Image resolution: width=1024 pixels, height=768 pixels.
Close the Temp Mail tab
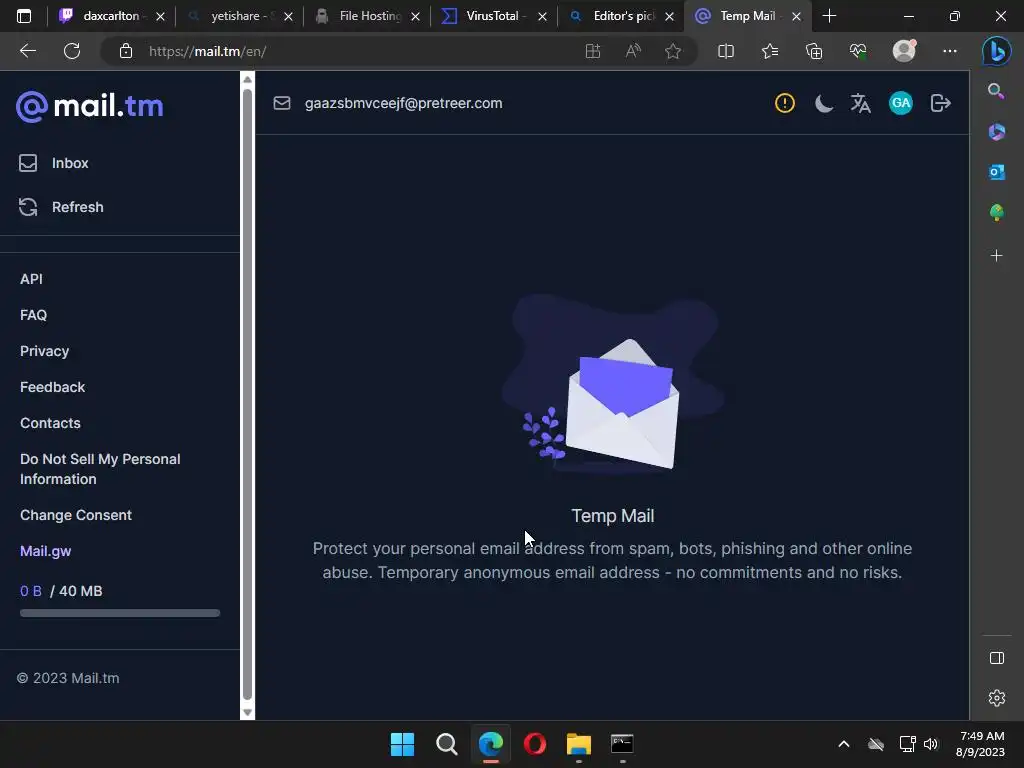click(x=796, y=17)
